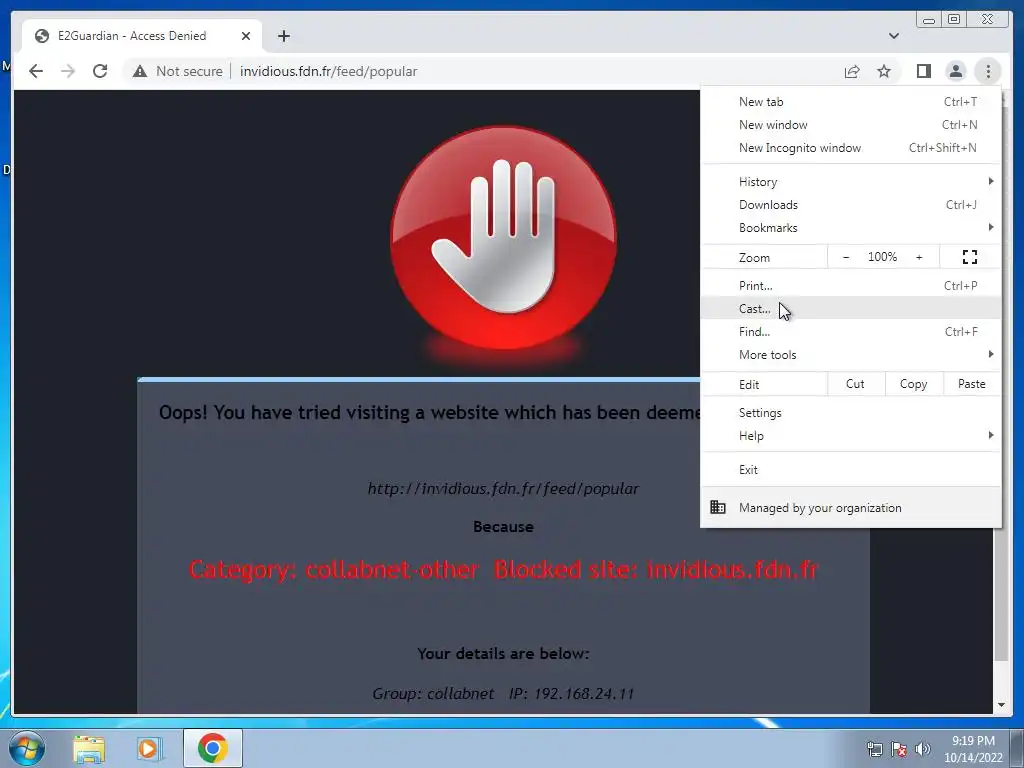This screenshot has width=1024, height=768.
Task: Expand More tools submenu
Action: 850,355
